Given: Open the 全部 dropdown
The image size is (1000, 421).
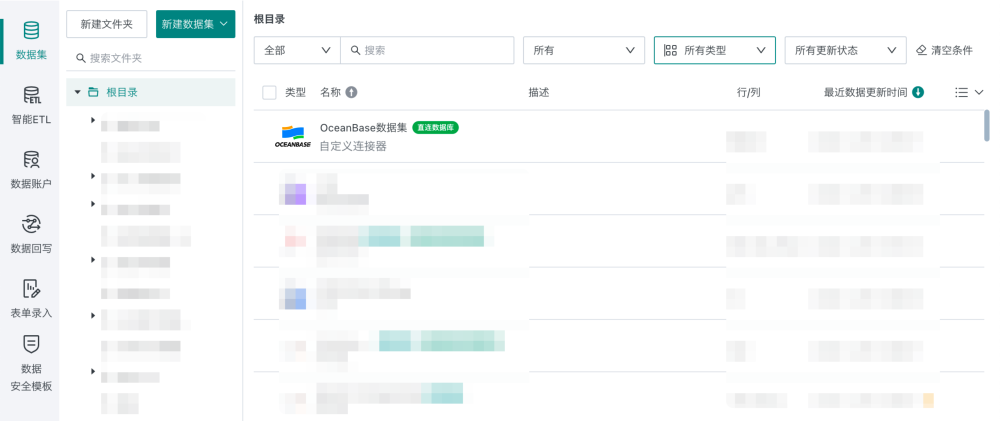Looking at the screenshot, I should point(297,50).
